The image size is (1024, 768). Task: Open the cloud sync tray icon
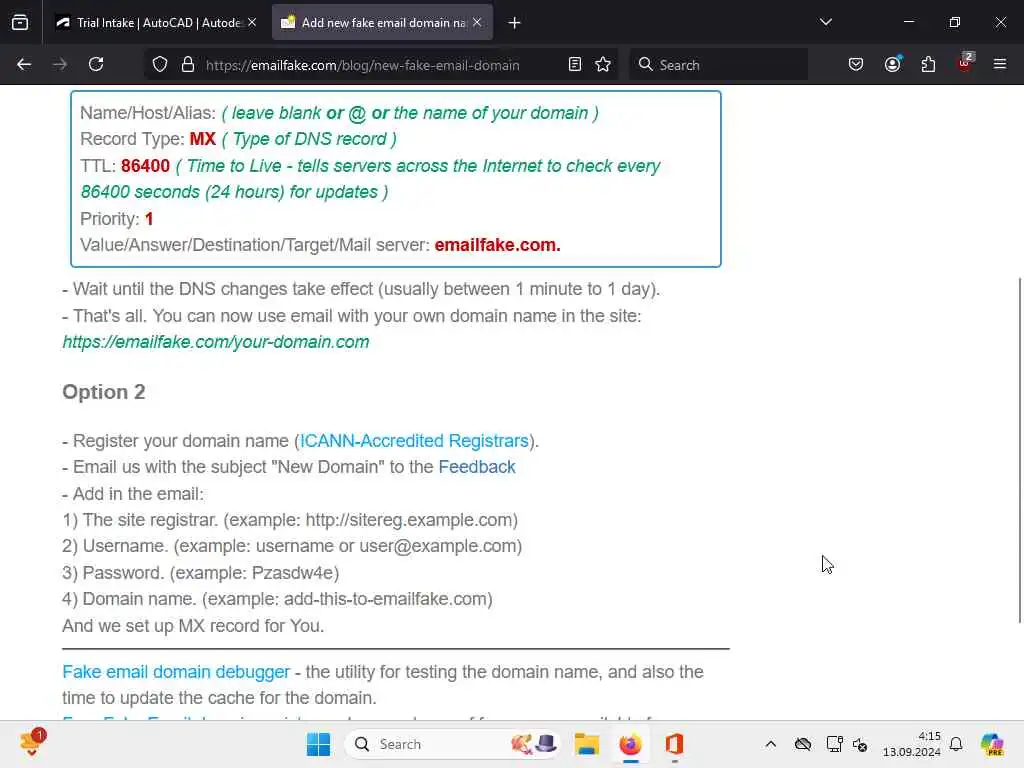(803, 744)
